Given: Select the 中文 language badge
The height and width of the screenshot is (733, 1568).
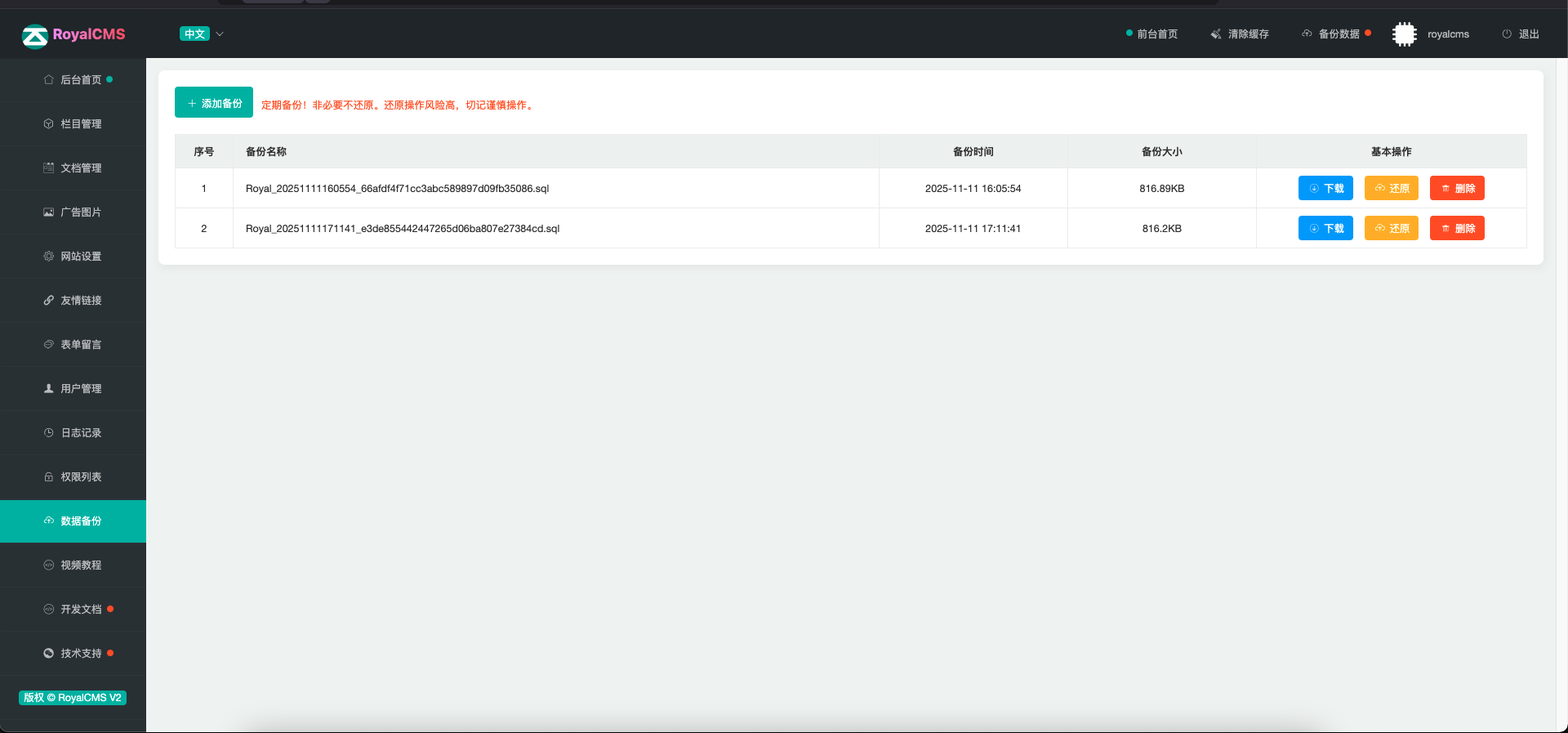Looking at the screenshot, I should pyautogui.click(x=194, y=34).
